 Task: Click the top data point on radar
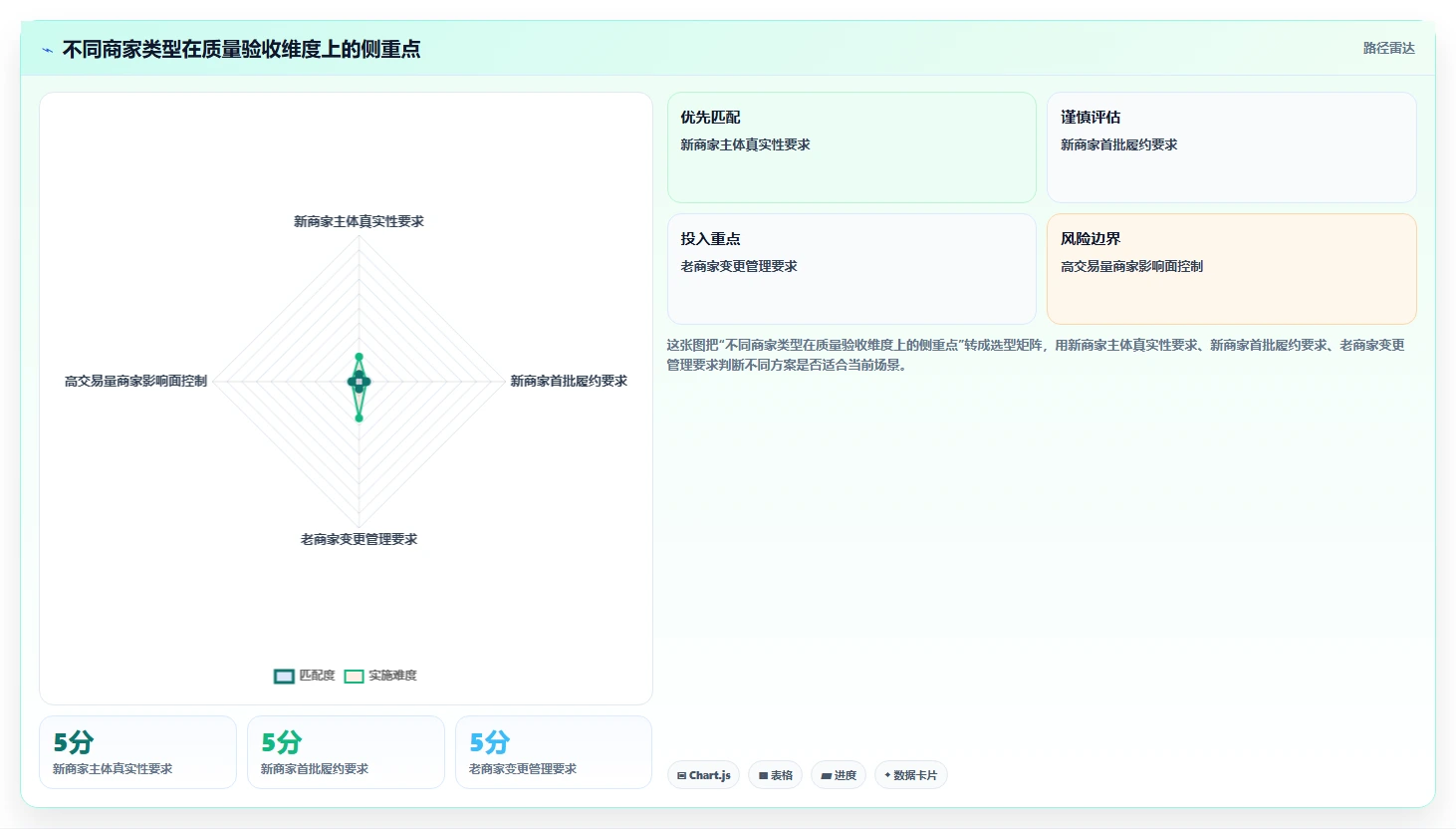(x=360, y=357)
